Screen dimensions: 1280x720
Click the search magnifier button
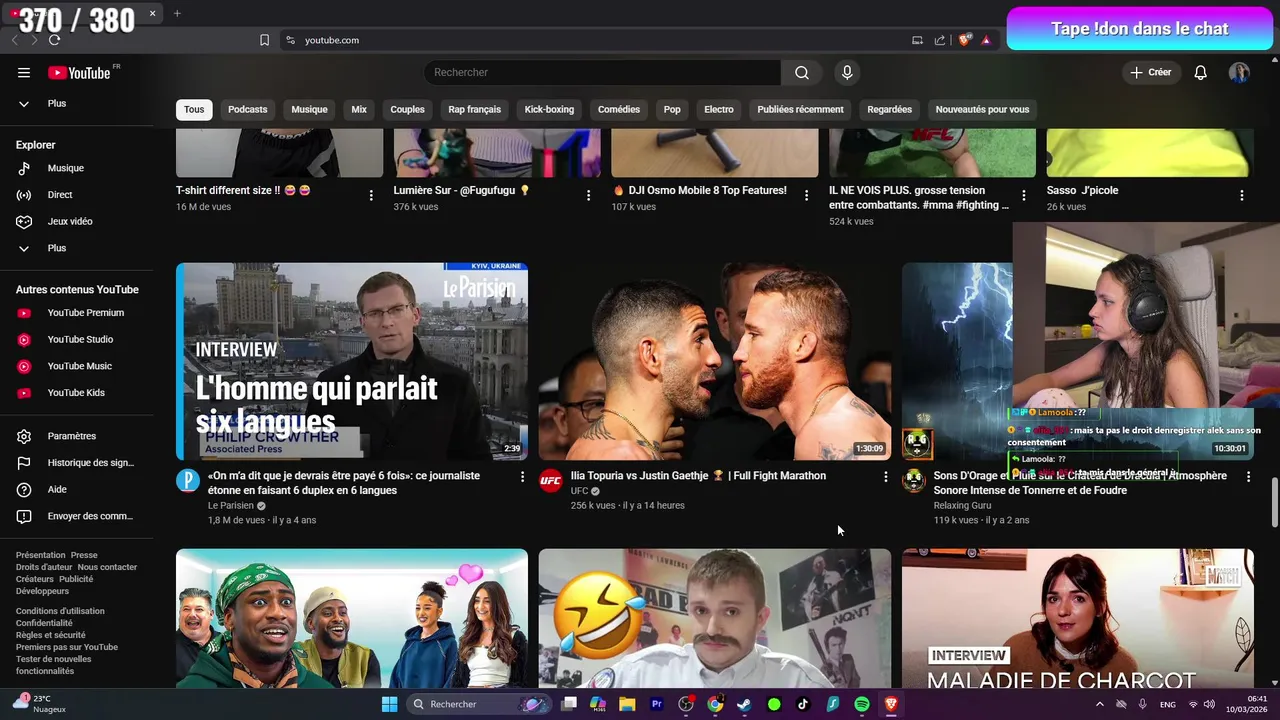coord(802,72)
